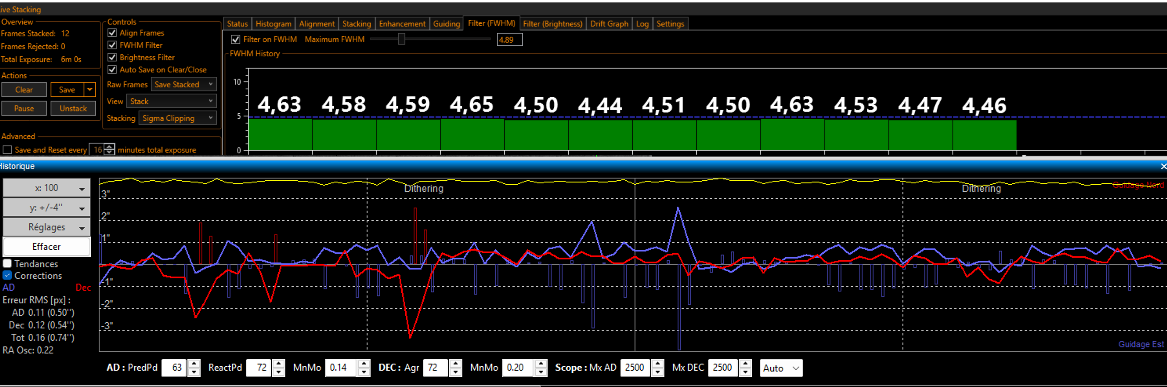The height and width of the screenshot is (387, 1167).
Task: Increase the Mx AD value using its spinner
Action: [656, 364]
